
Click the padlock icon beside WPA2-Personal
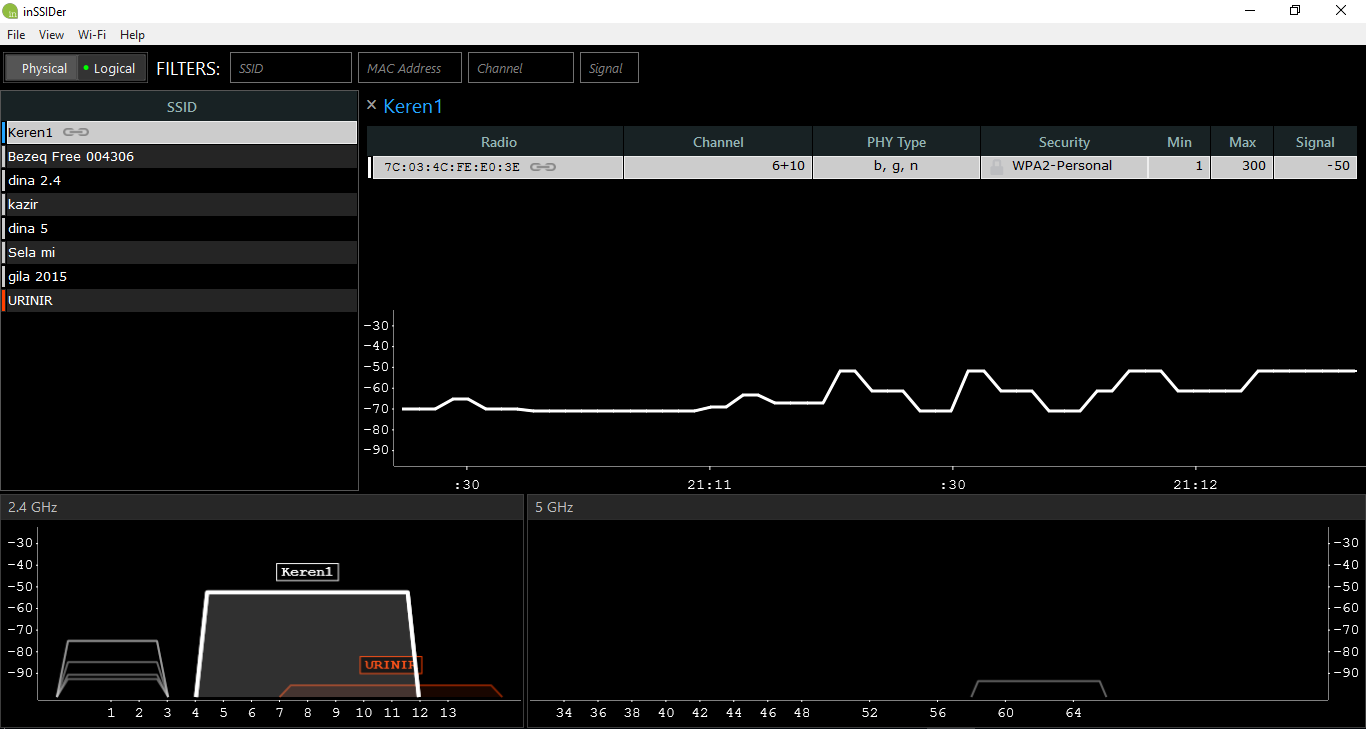pyautogui.click(x=997, y=167)
